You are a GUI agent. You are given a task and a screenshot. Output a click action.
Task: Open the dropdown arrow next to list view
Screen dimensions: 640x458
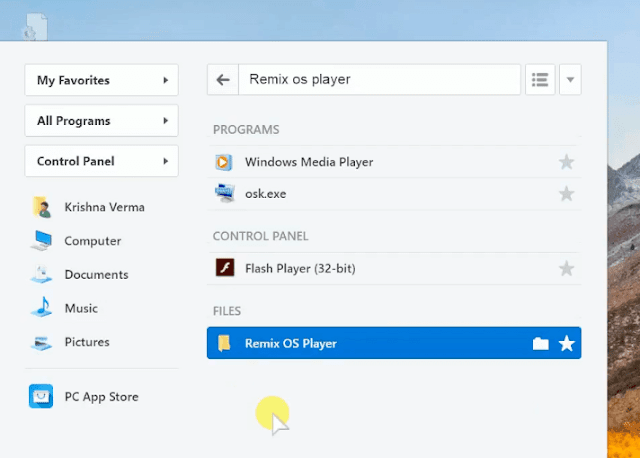click(x=570, y=80)
